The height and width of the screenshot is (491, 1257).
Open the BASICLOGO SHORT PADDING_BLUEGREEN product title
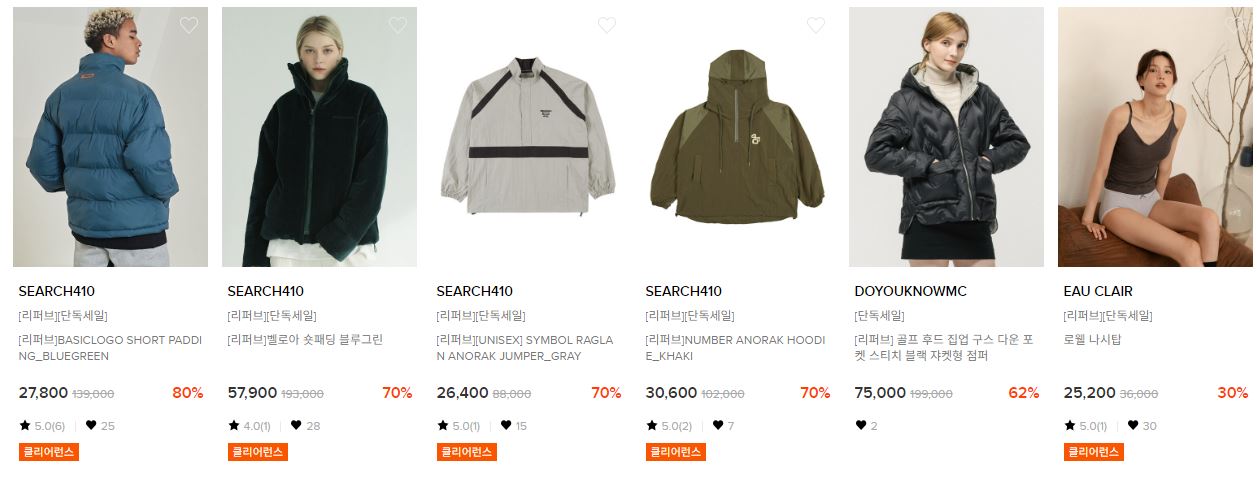point(110,348)
